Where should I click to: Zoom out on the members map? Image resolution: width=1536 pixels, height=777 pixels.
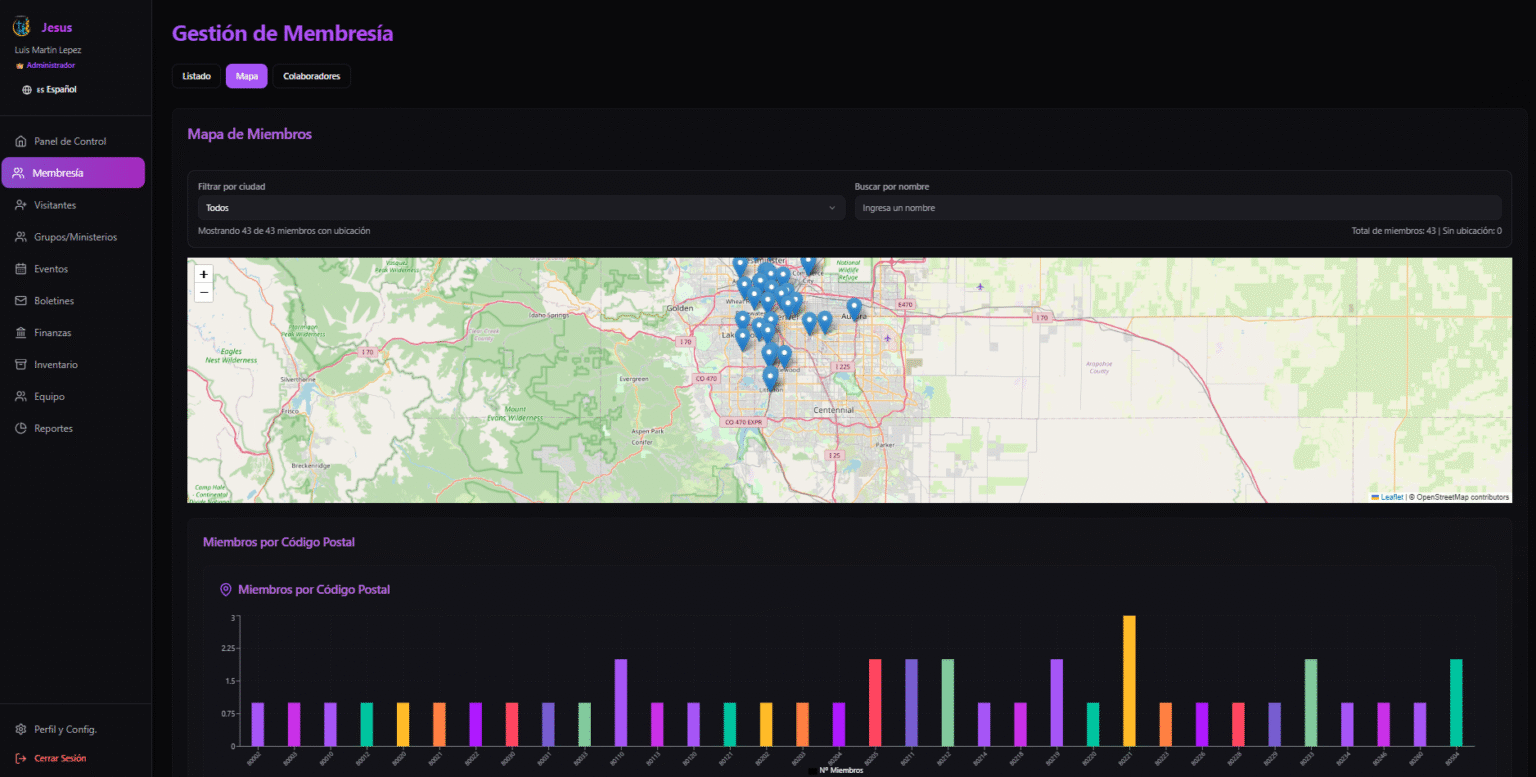(x=204, y=293)
